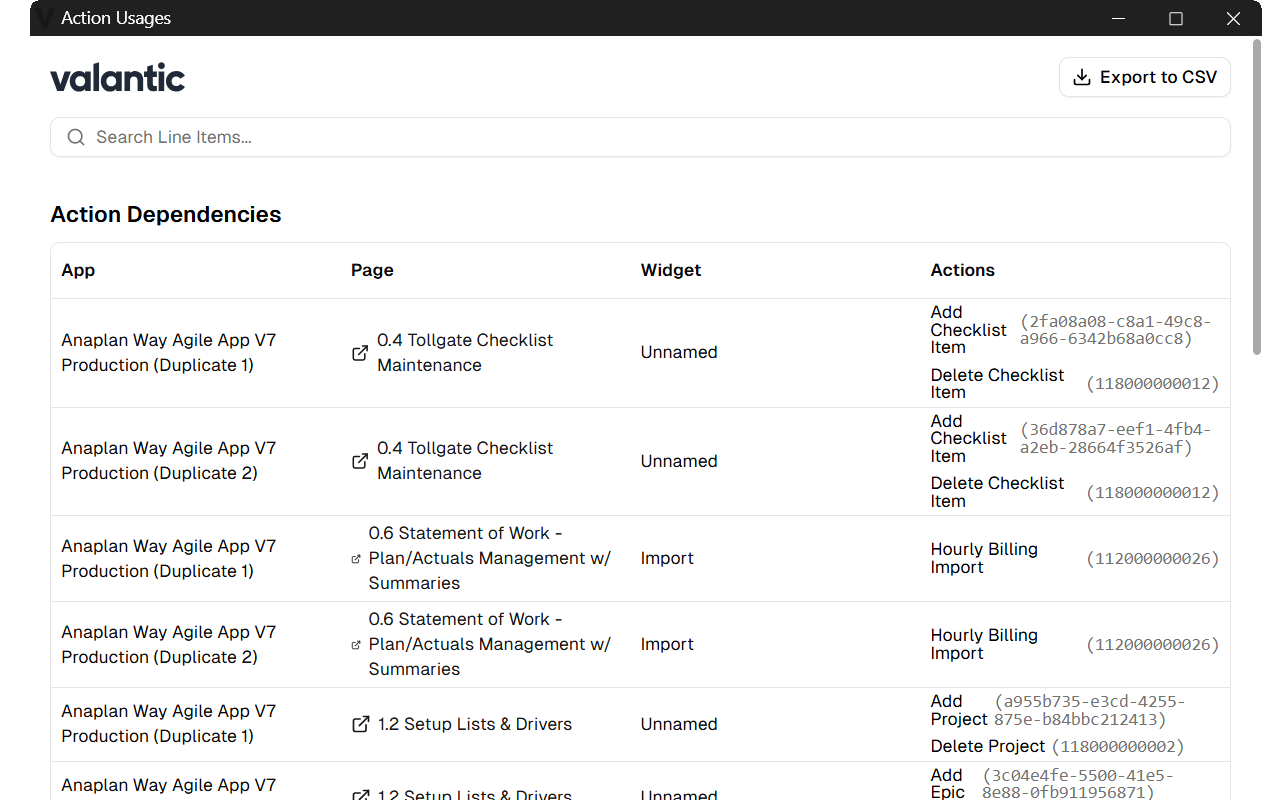This screenshot has height=800, width=1280.
Task: Open 0.4 Tollgate Checklist Maintenance page for Duplicate 2
Action: click(465, 461)
